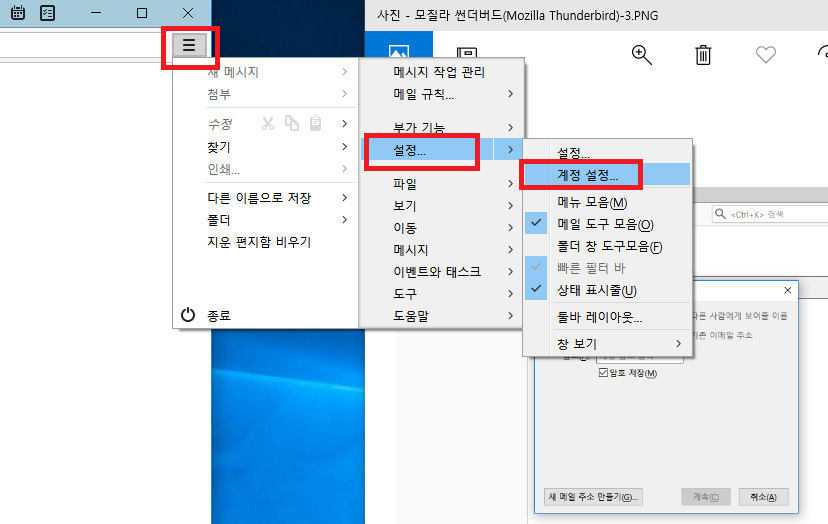The height and width of the screenshot is (524, 828).
Task: Click the Photos window title text
Action: (x=518, y=15)
